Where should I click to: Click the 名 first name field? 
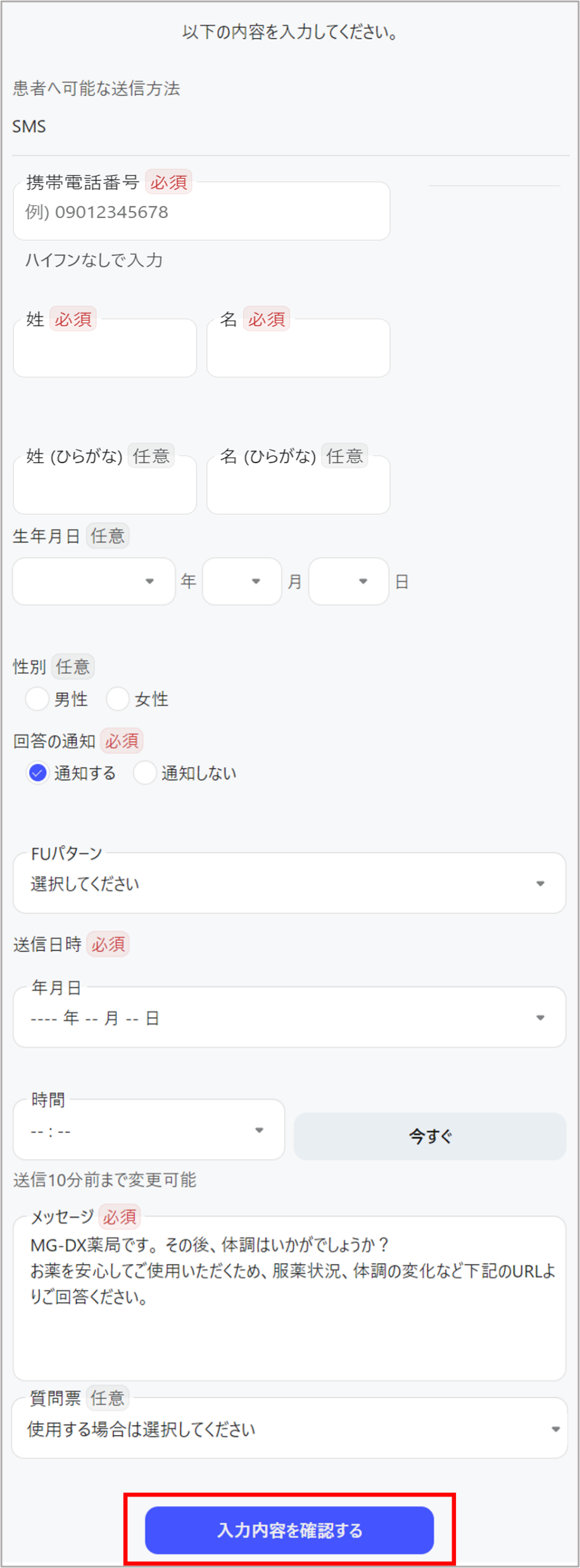pyautogui.click(x=298, y=348)
